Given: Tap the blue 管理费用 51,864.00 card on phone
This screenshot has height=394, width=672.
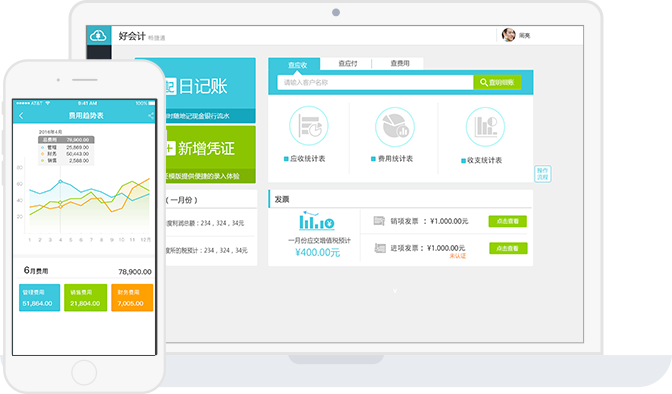Looking at the screenshot, I should coord(39,298).
